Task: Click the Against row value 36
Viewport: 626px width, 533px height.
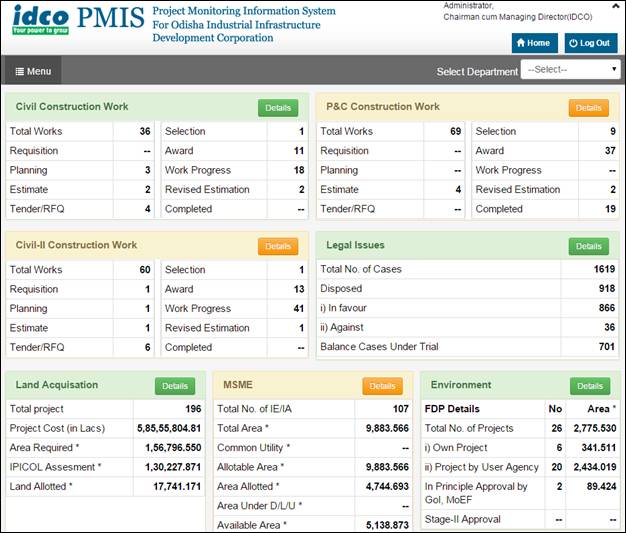Action: [609, 327]
